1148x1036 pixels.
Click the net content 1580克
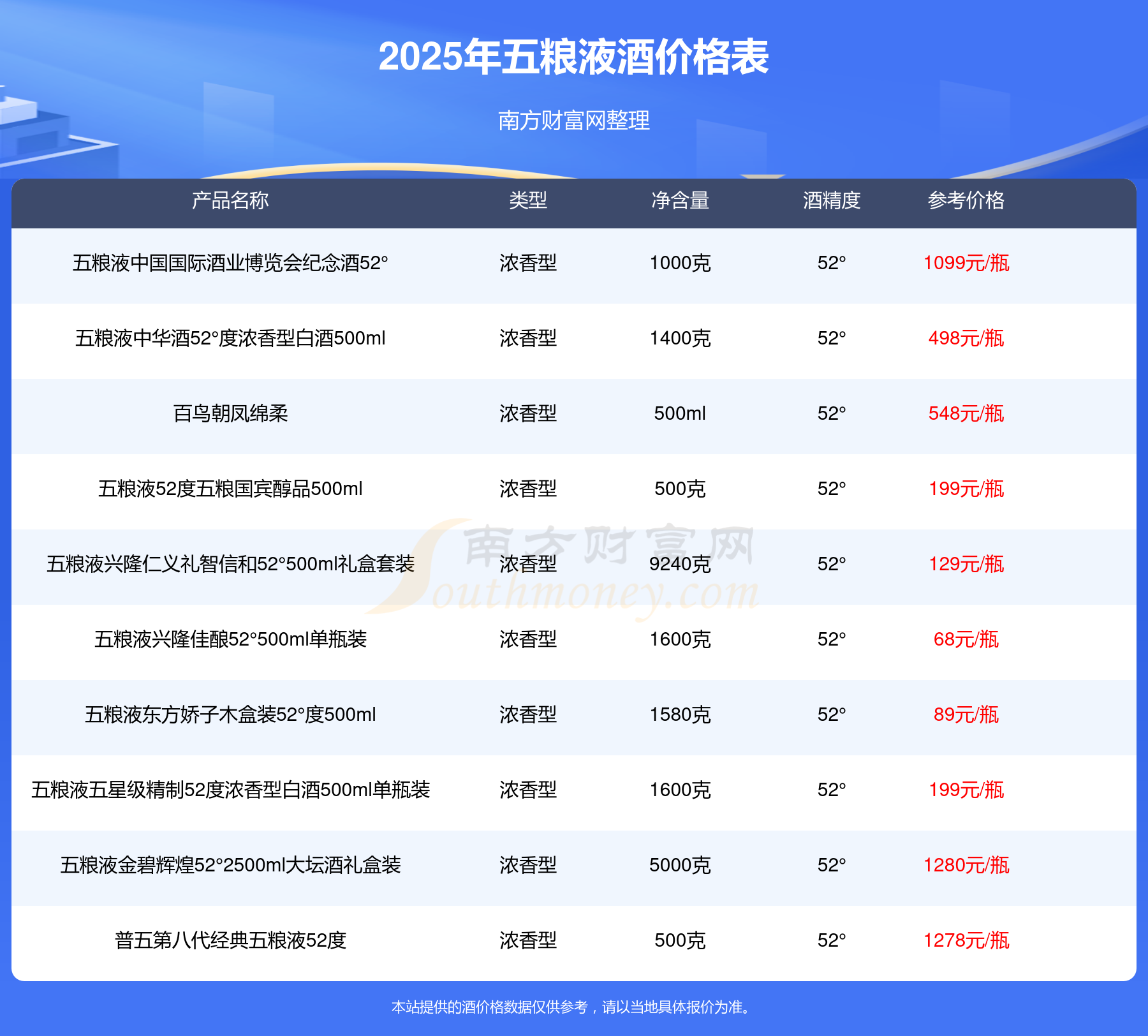(x=680, y=714)
